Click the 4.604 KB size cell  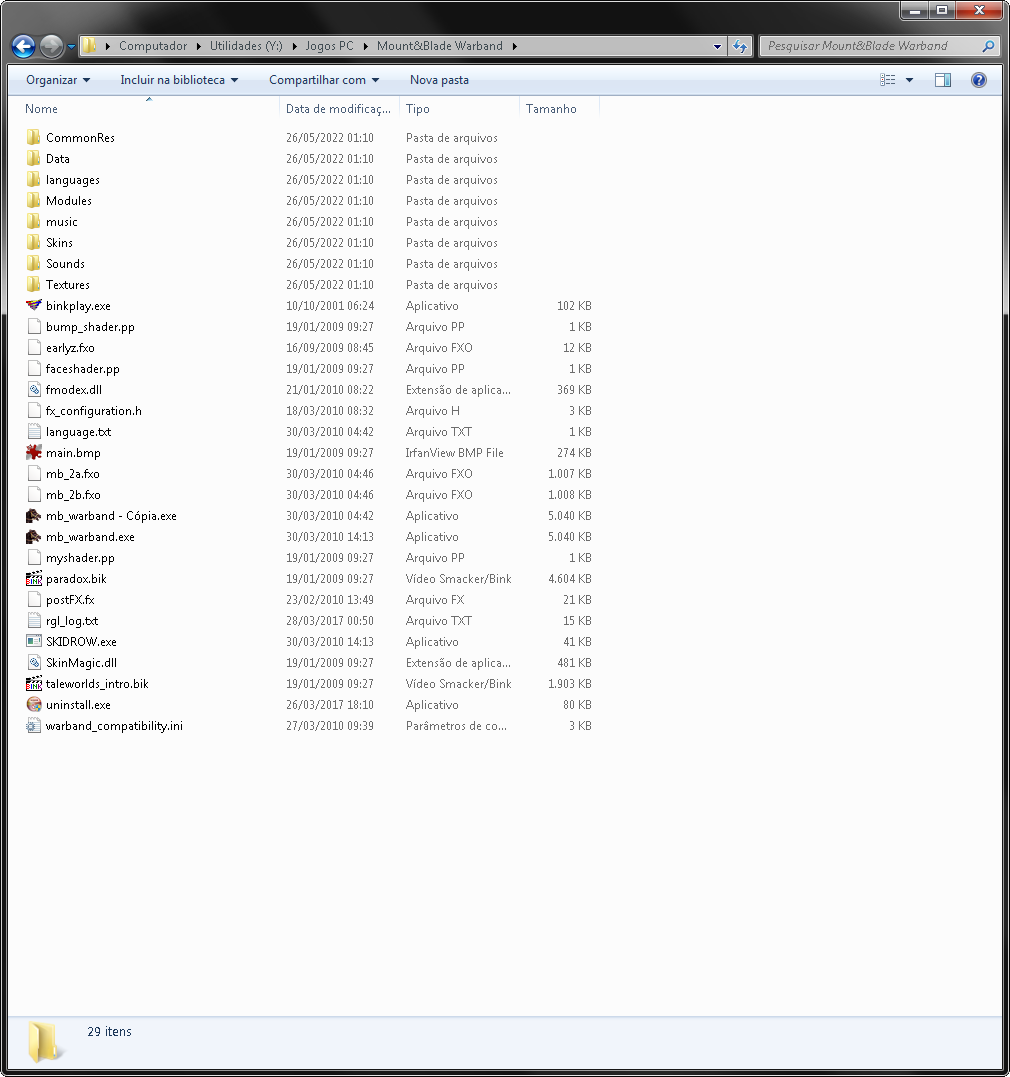pyautogui.click(x=570, y=579)
